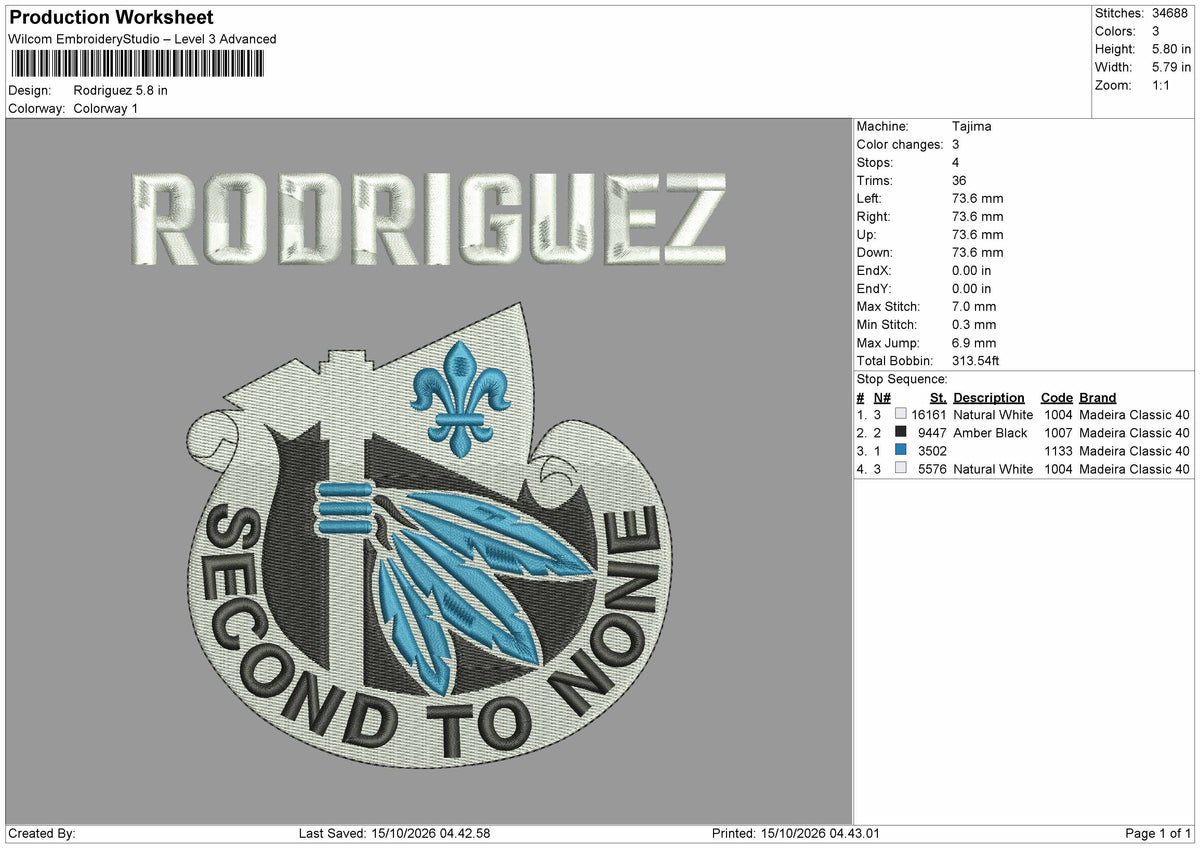Click the design name "Rodriguez 5.8 in"

[x=121, y=90]
